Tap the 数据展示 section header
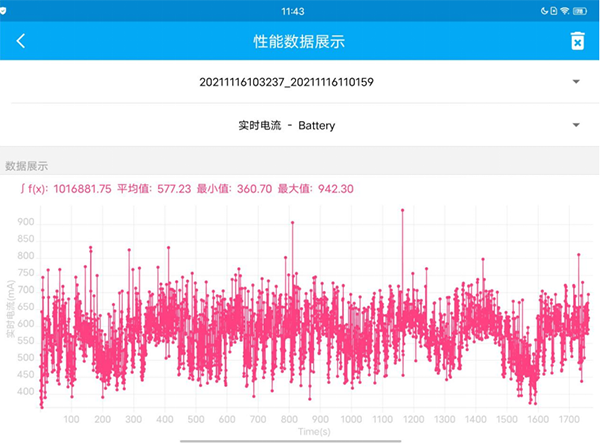This screenshot has height=443, width=600. [27, 165]
